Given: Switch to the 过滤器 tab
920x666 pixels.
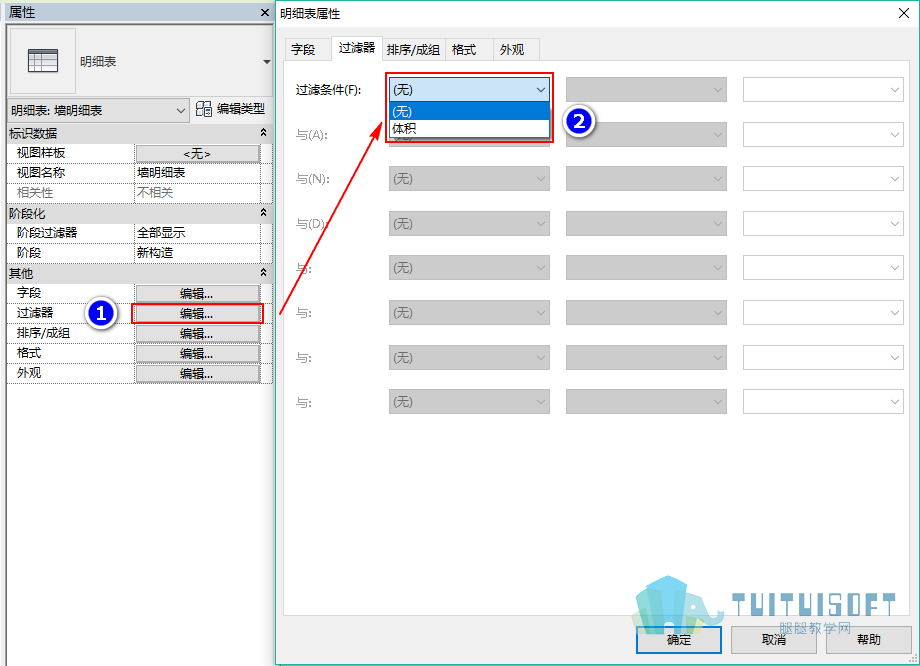Looking at the screenshot, I should pos(357,48).
